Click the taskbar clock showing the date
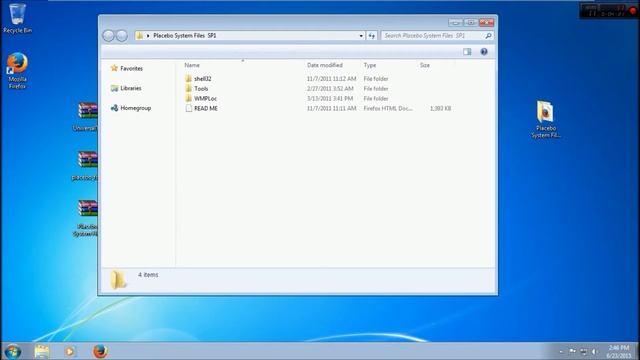Screen dimensions: 640x360 [618, 352]
